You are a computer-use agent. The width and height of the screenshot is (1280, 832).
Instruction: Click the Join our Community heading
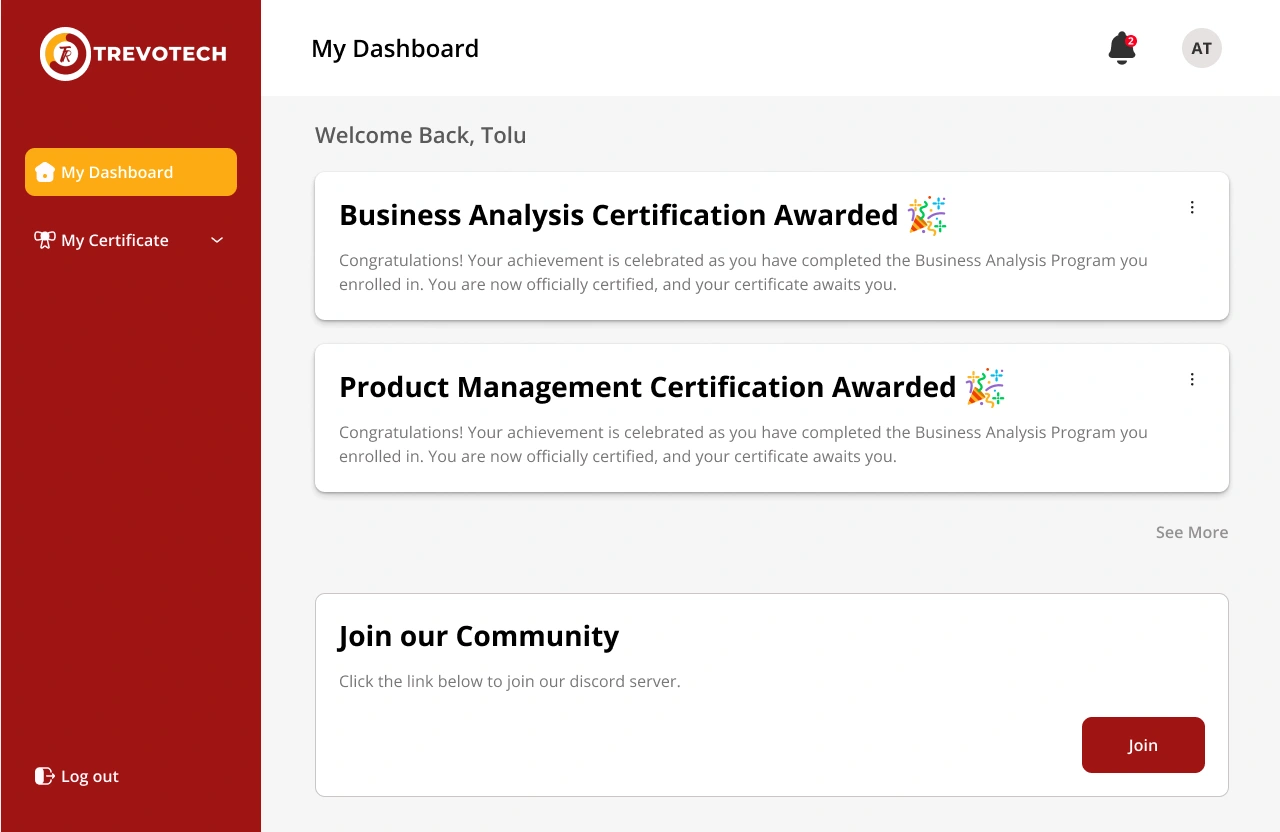pyautogui.click(x=479, y=636)
